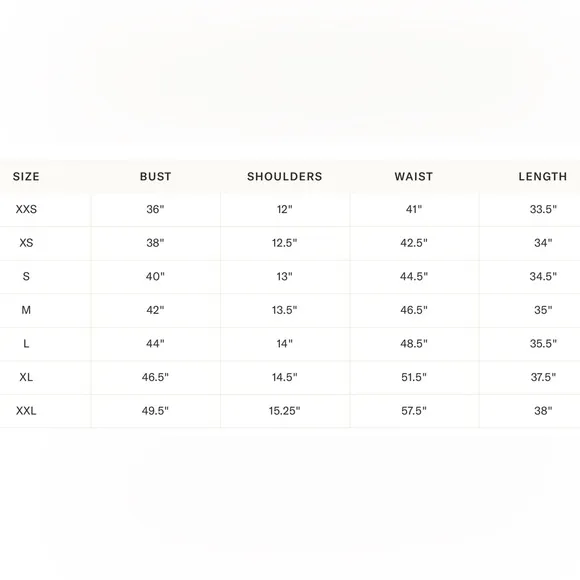Image resolution: width=580 pixels, height=580 pixels.
Task: Click the 33.5" length value
Action: [543, 209]
